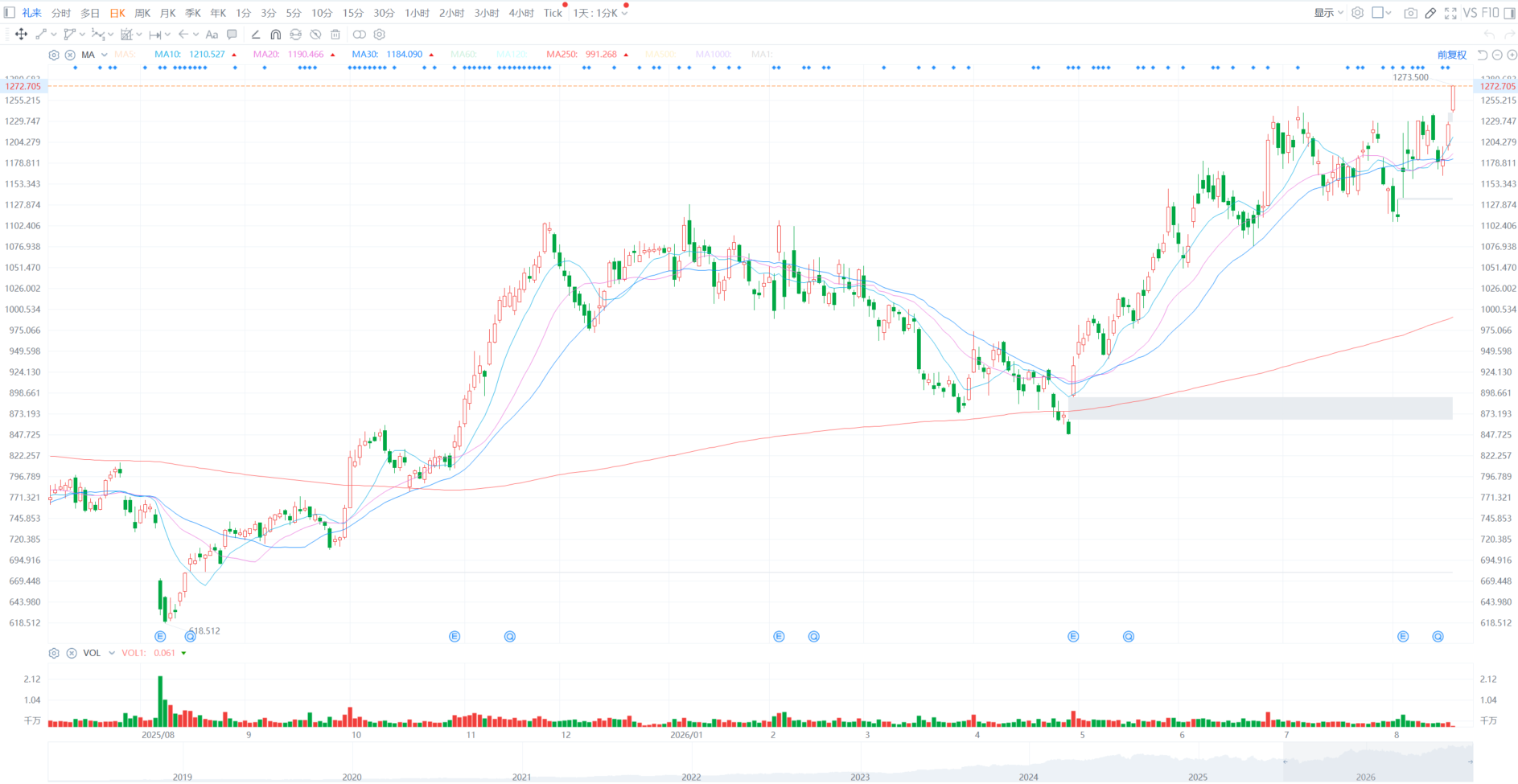Toggle the left sidebar panel
The image size is (1518, 784).
point(10,12)
